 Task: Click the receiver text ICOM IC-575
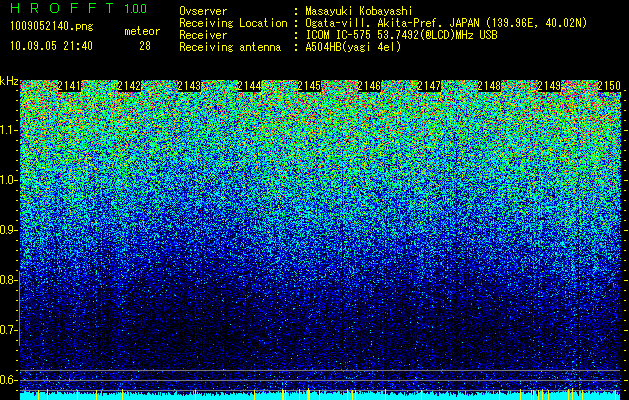tap(338, 35)
